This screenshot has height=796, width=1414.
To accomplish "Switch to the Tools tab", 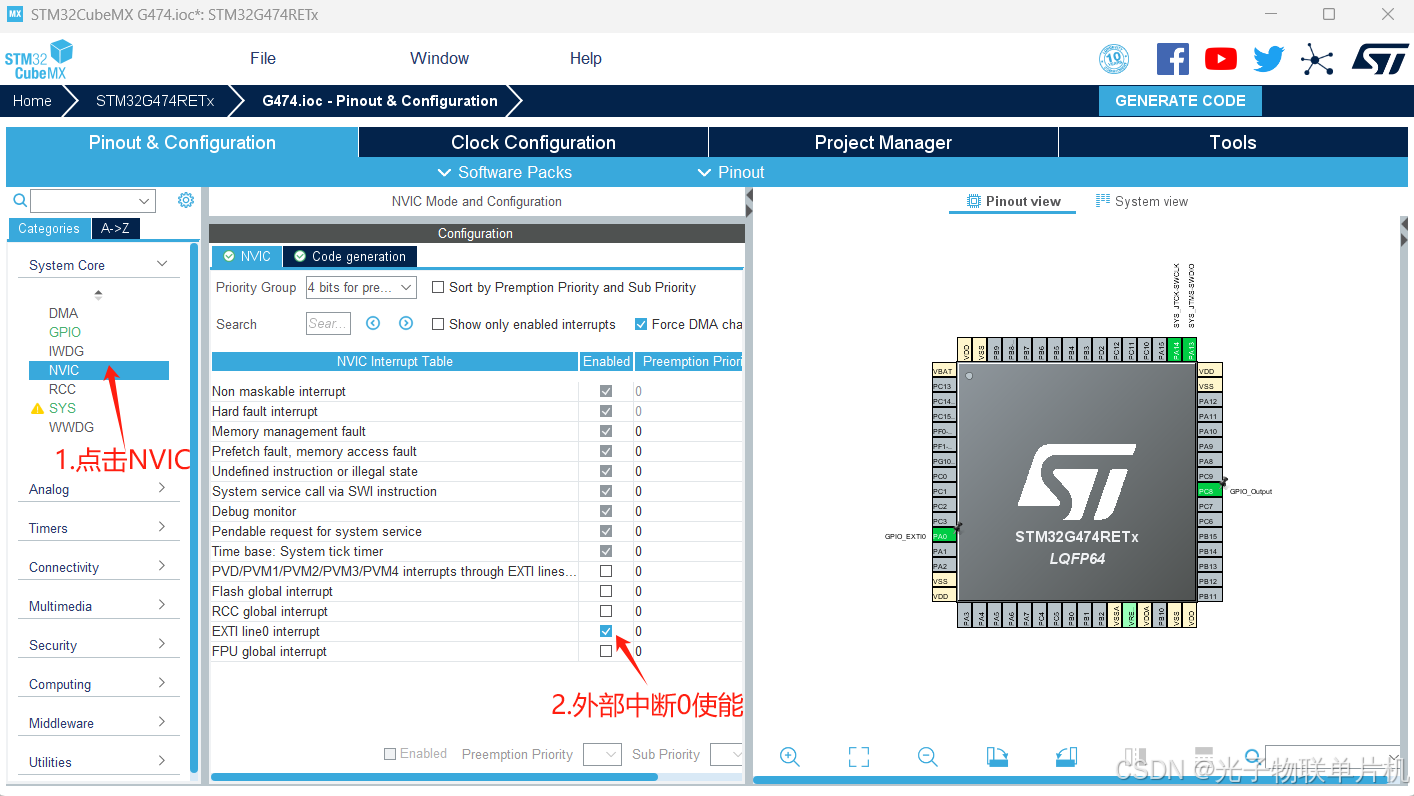I will [1233, 142].
